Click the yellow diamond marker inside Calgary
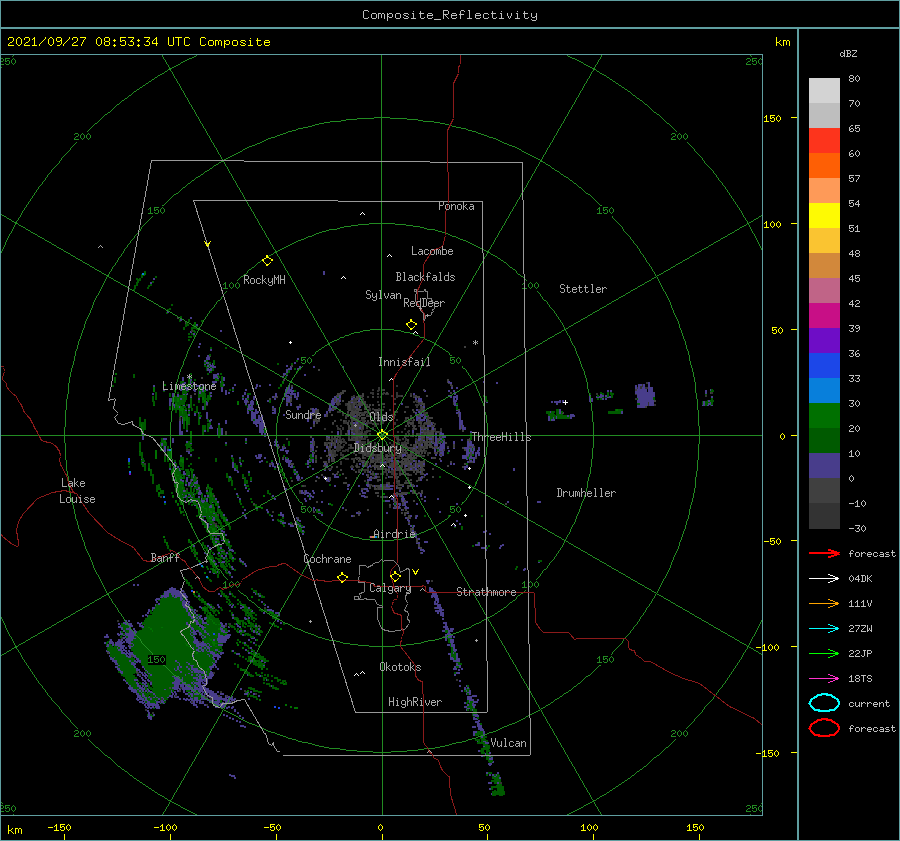The height and width of the screenshot is (841, 900). pyautogui.click(x=395, y=576)
